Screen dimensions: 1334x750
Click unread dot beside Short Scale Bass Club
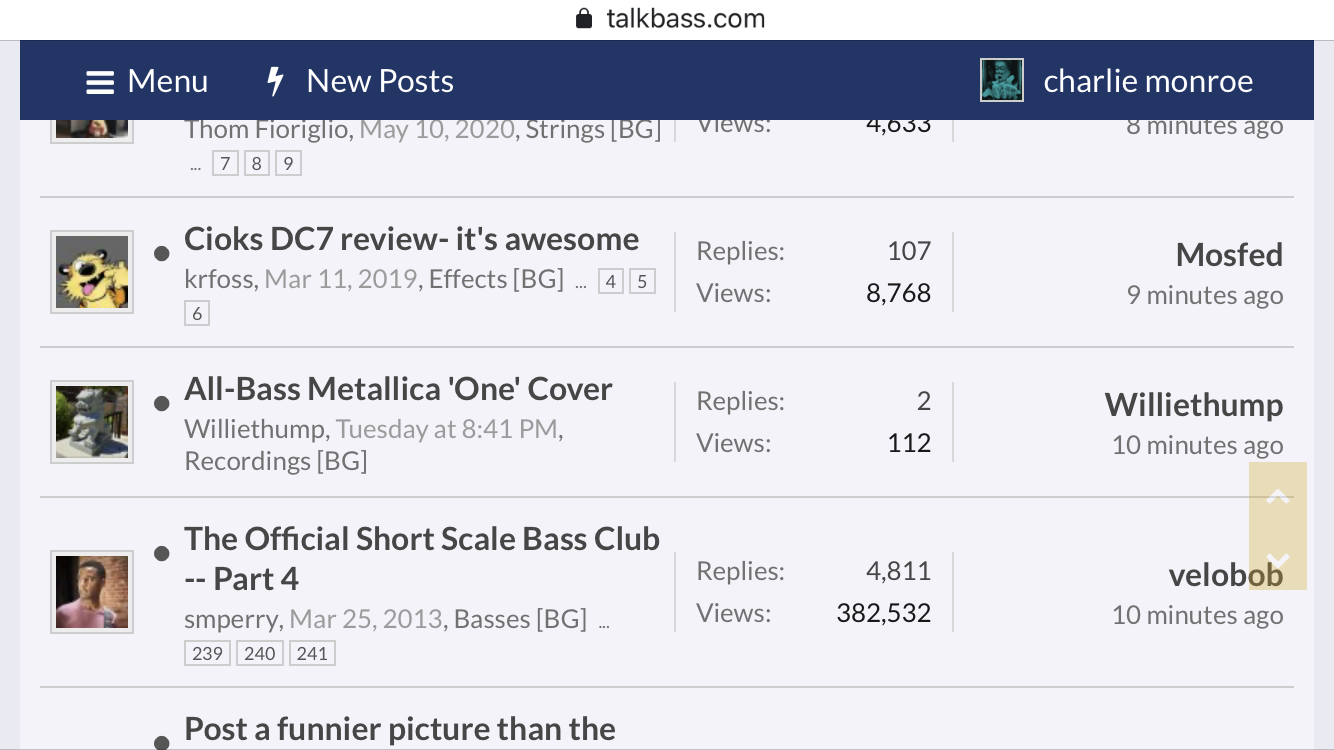161,554
